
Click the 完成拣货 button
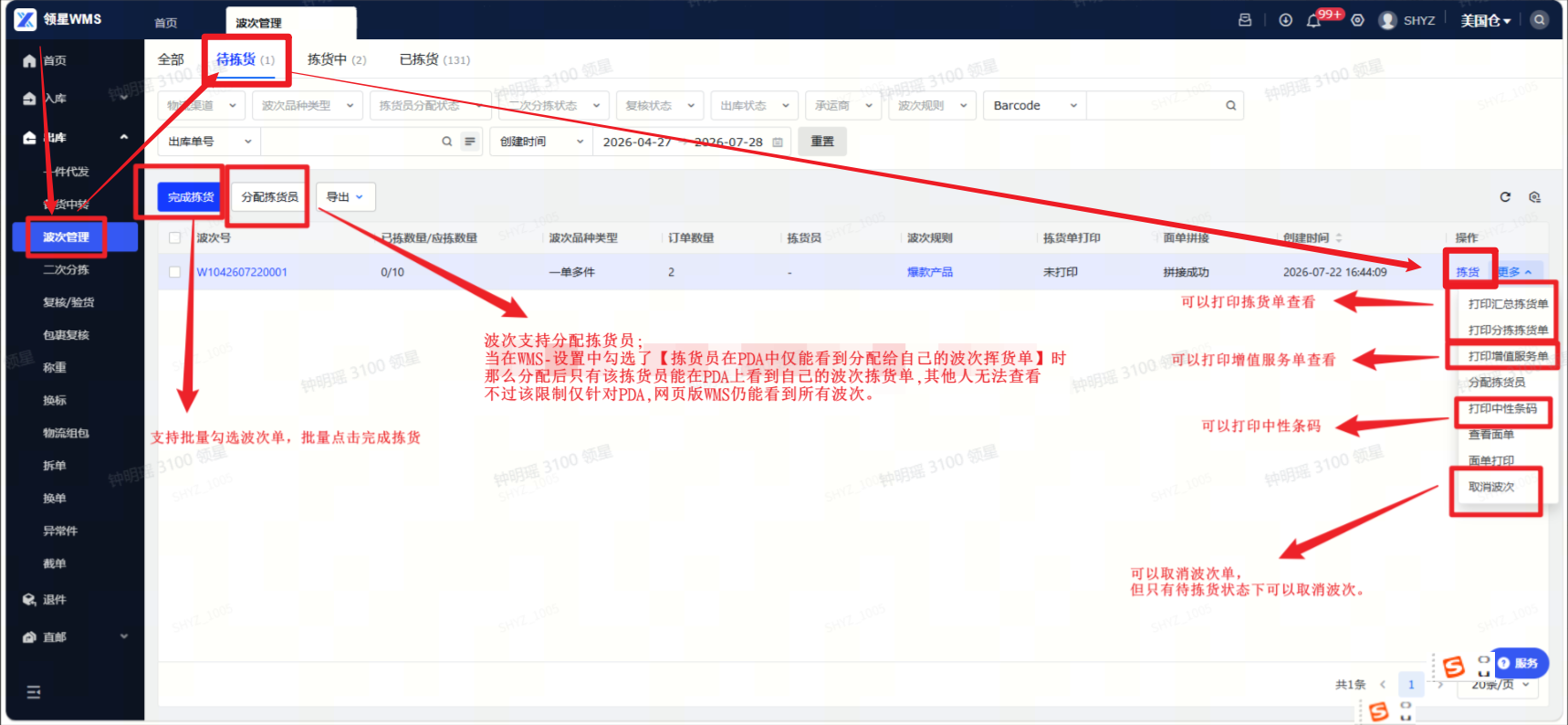click(x=191, y=197)
